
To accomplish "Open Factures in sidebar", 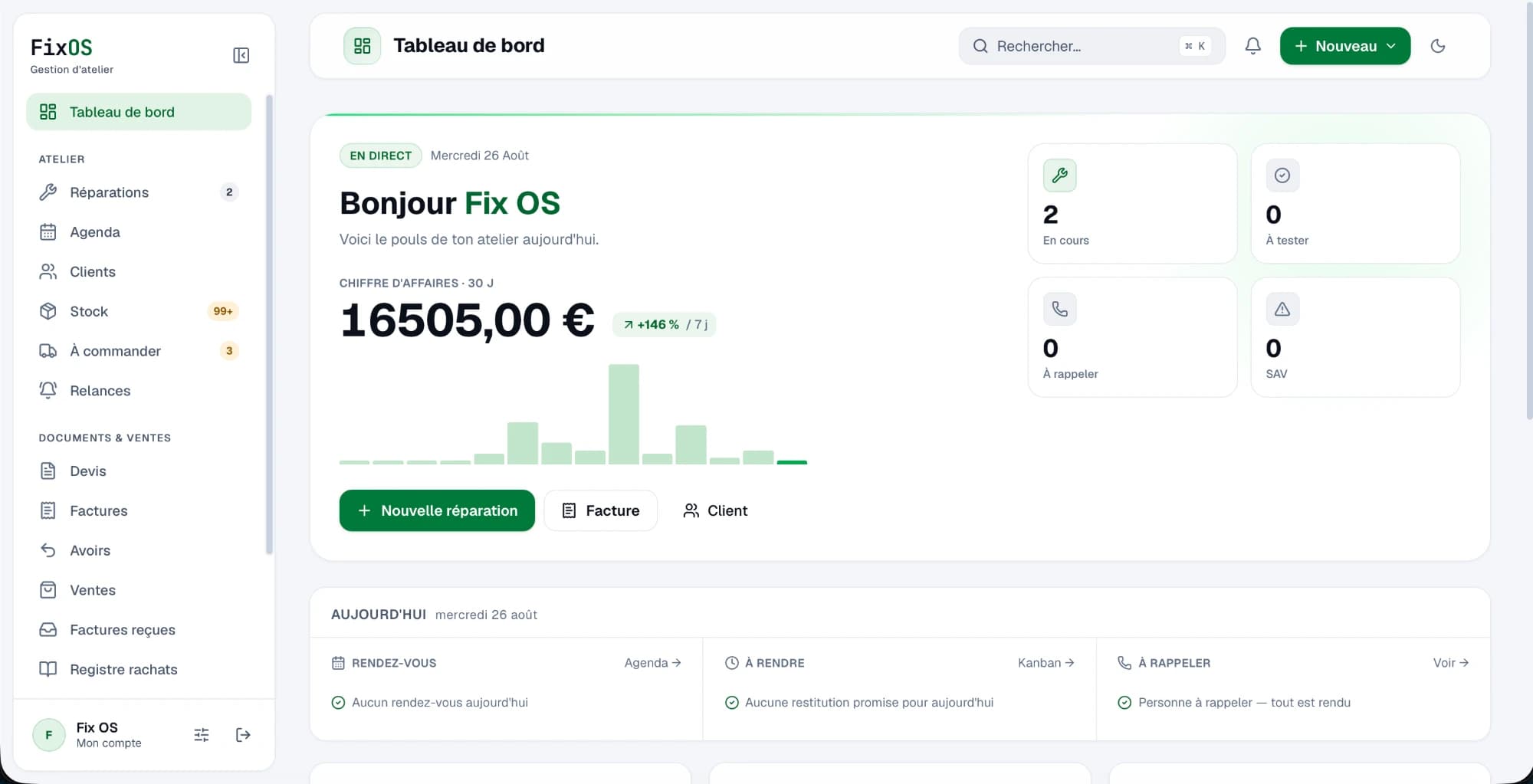I will 139,511.
